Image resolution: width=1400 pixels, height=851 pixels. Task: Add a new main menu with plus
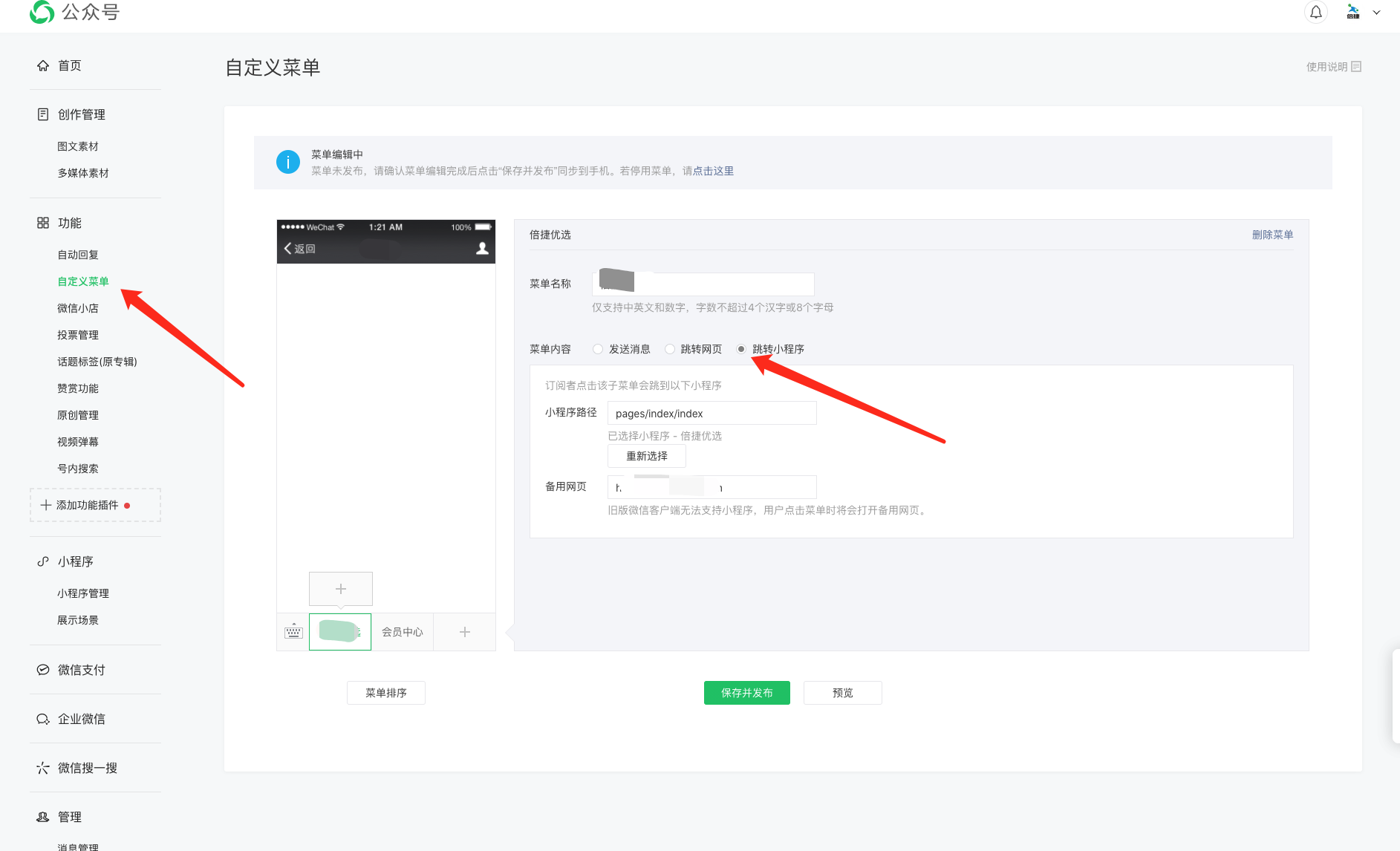pyautogui.click(x=465, y=632)
